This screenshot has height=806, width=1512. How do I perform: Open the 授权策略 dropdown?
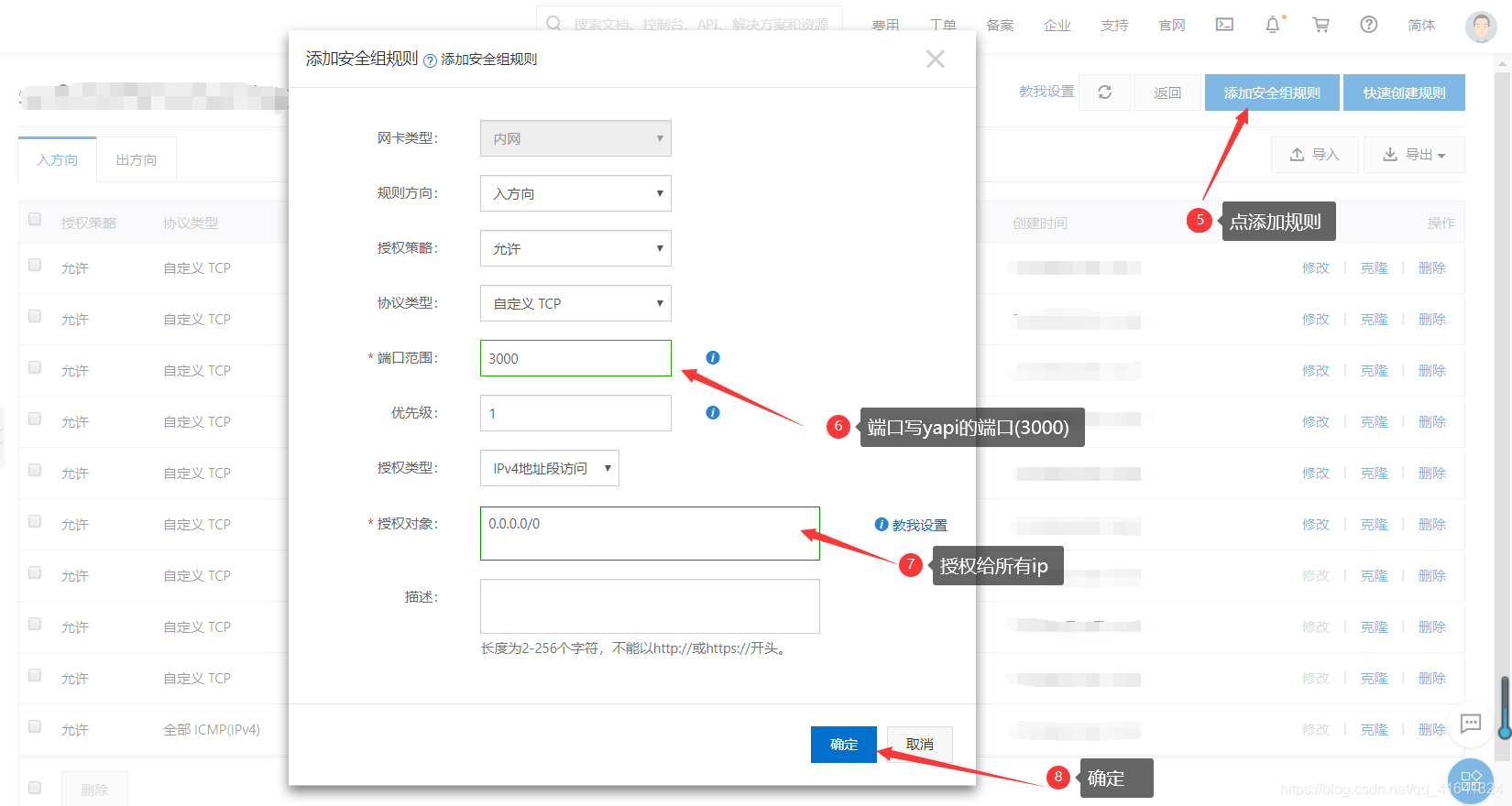point(575,248)
